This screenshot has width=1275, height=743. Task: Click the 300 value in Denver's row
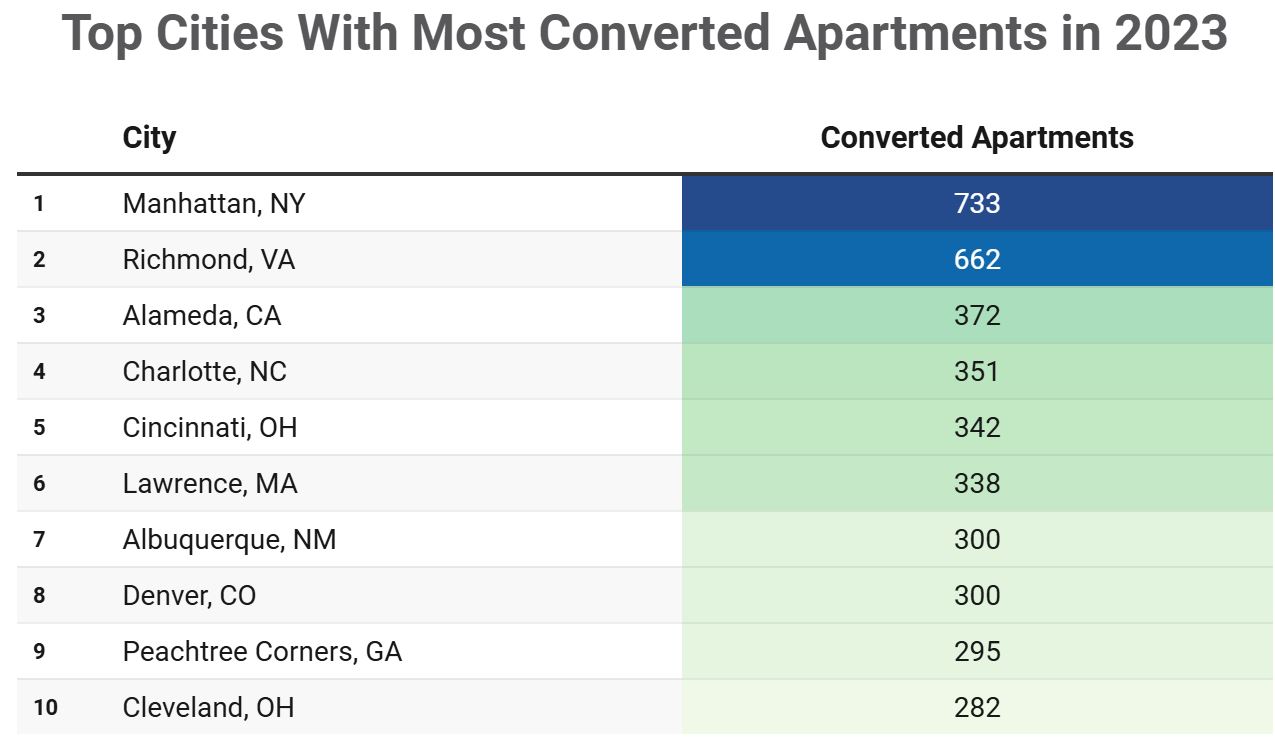(x=976, y=596)
